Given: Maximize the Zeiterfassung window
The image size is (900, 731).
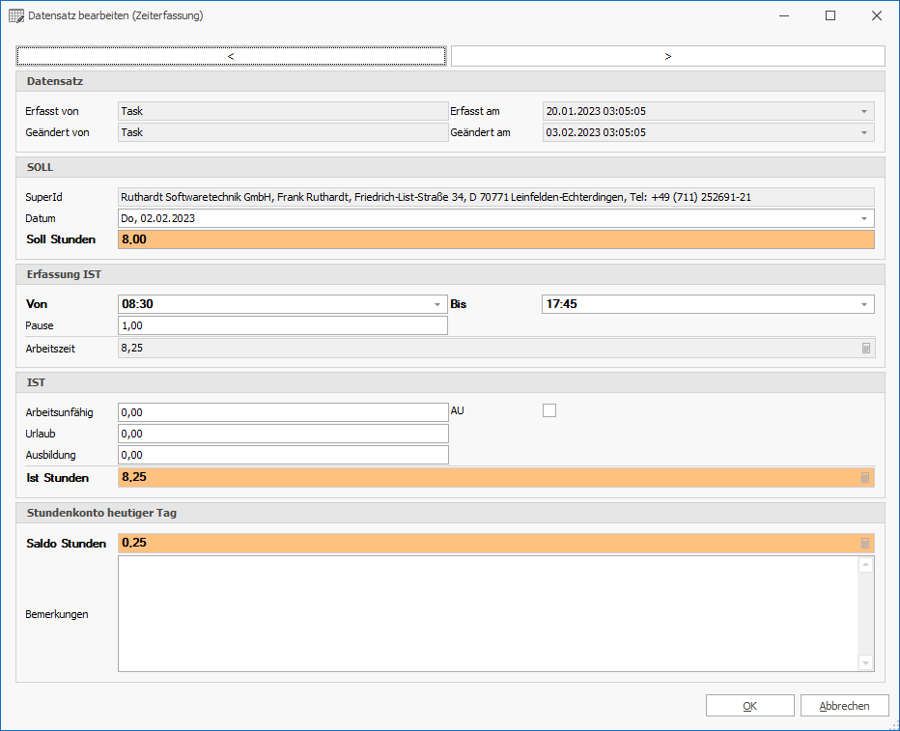Looking at the screenshot, I should coord(830,15).
